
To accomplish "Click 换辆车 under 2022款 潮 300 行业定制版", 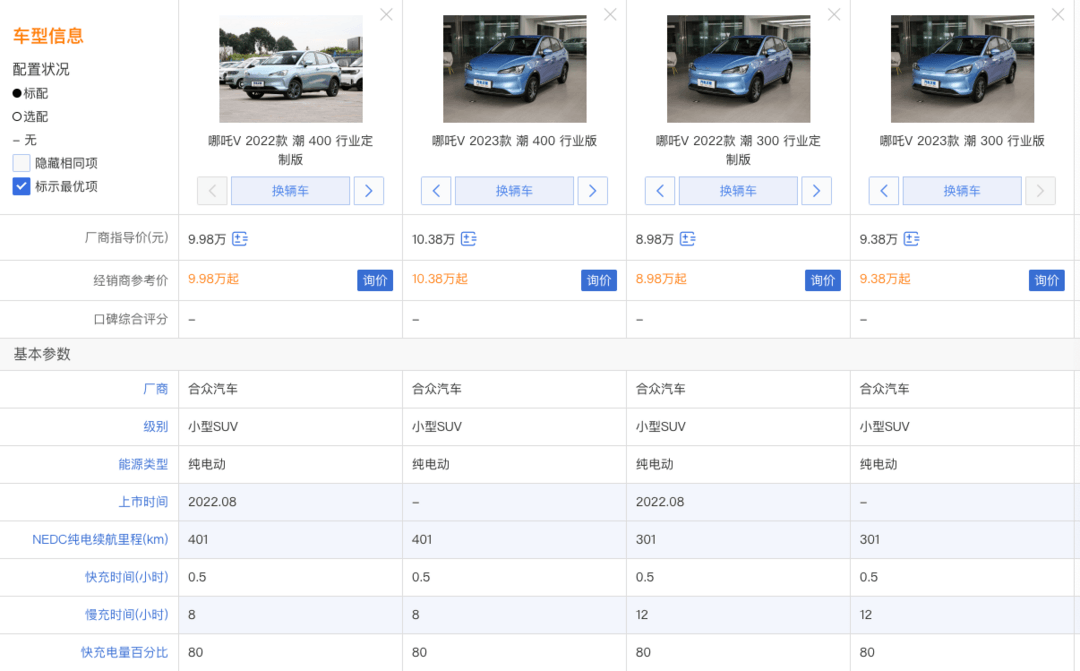I will click(738, 191).
